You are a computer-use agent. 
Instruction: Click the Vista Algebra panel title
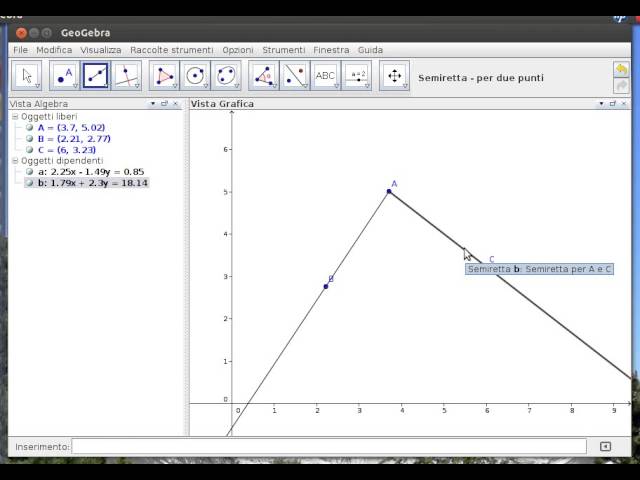click(x=38, y=104)
